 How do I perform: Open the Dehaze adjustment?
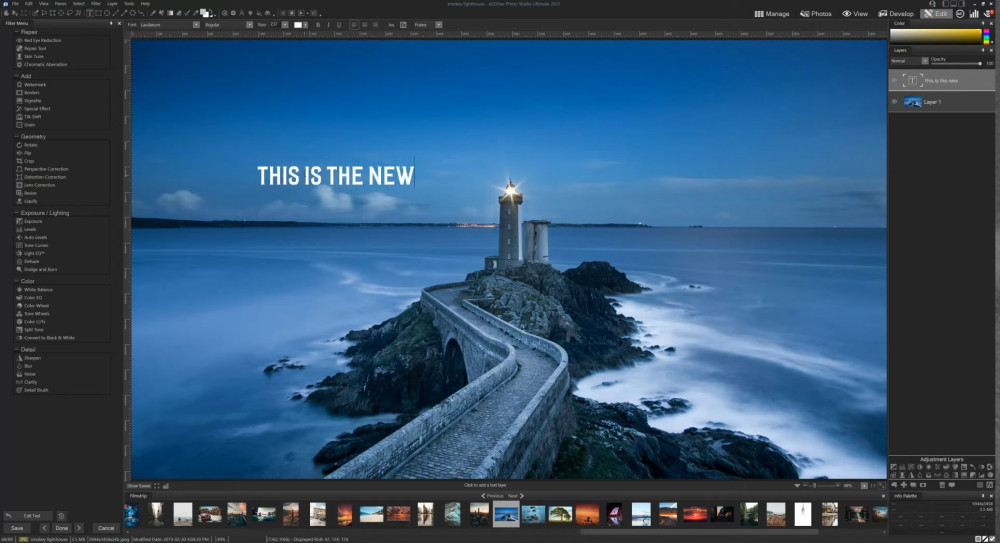tap(28, 261)
